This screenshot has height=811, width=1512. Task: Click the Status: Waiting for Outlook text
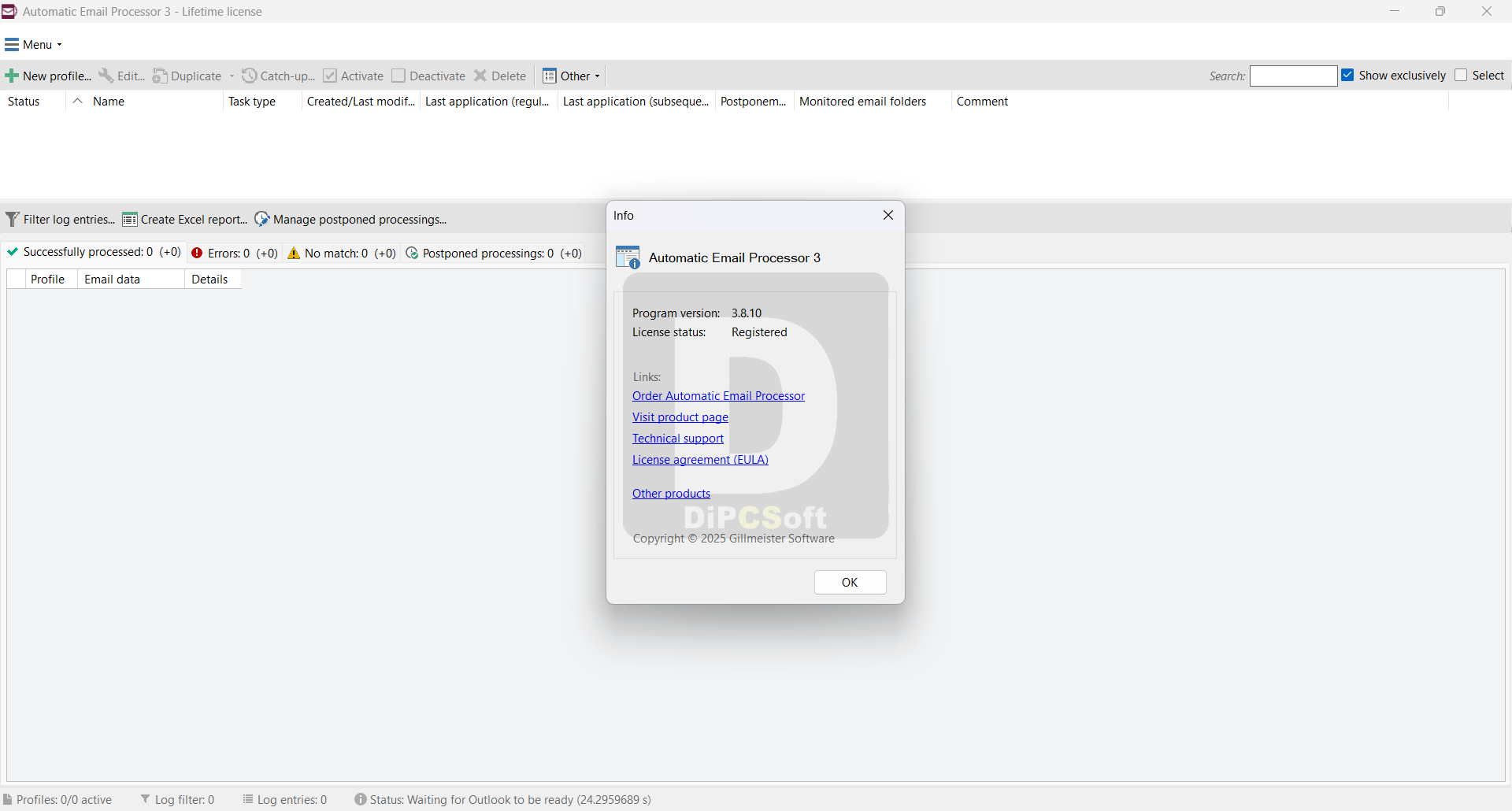click(x=510, y=799)
